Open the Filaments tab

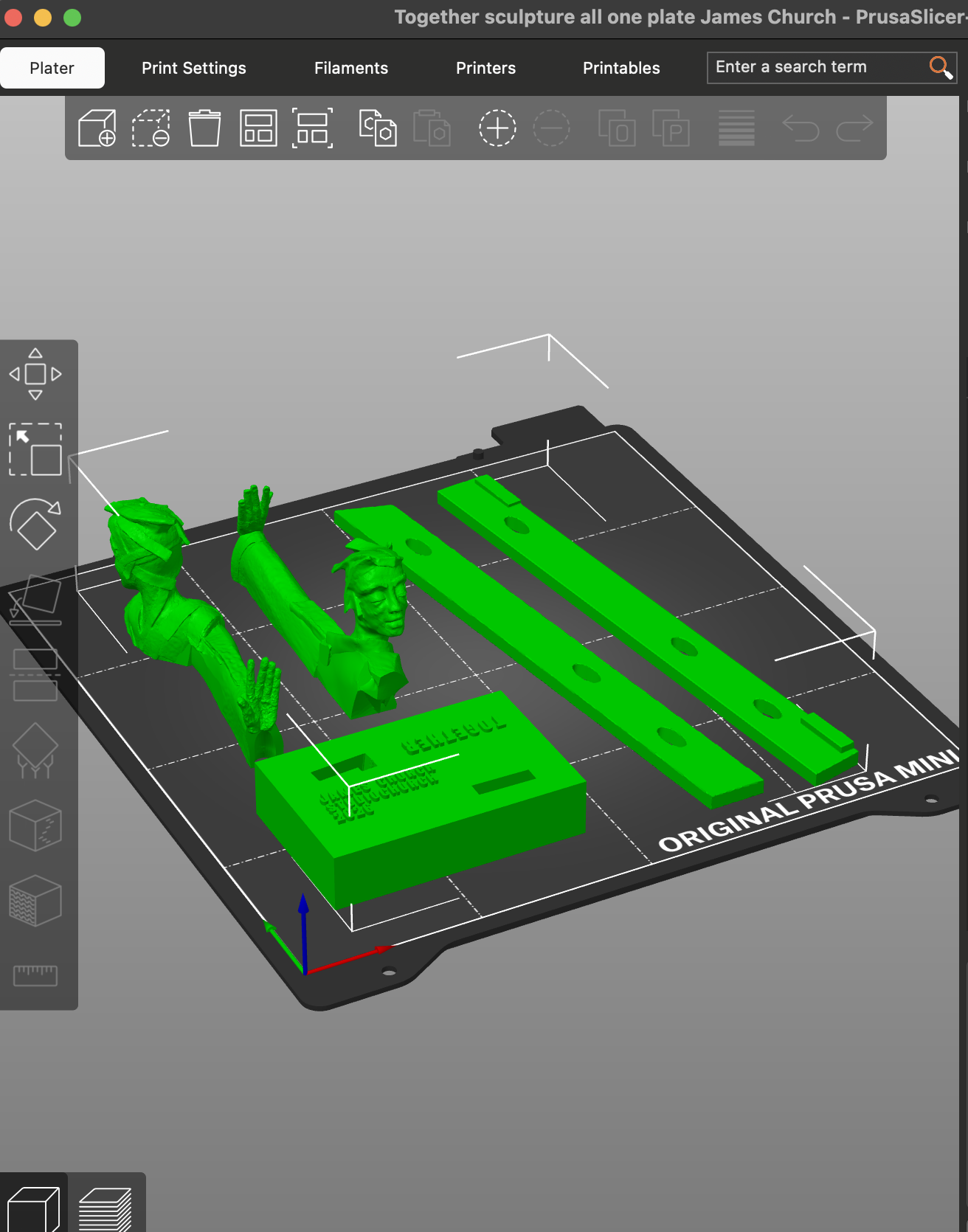[351, 68]
